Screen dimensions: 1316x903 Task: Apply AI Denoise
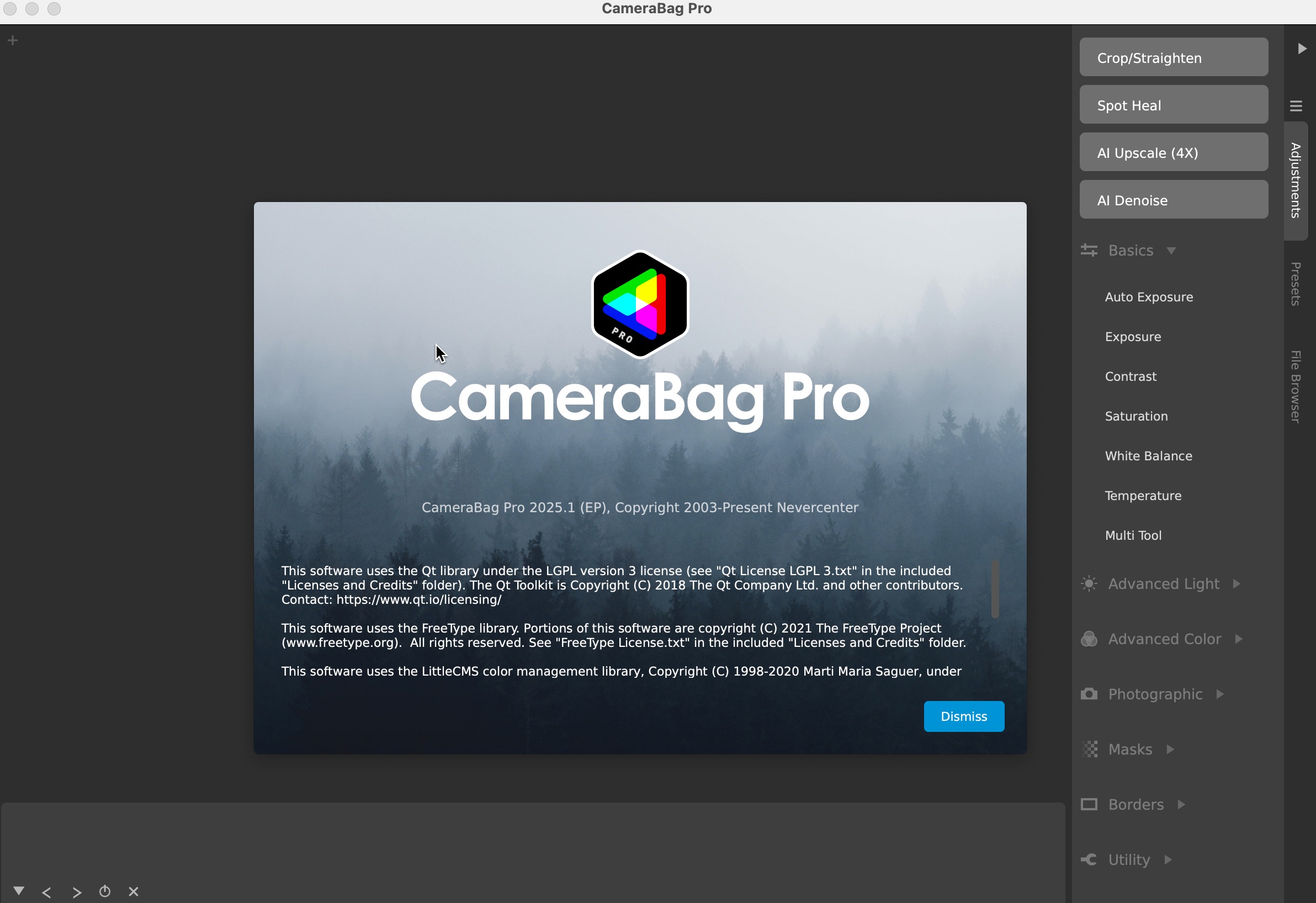[x=1173, y=200]
